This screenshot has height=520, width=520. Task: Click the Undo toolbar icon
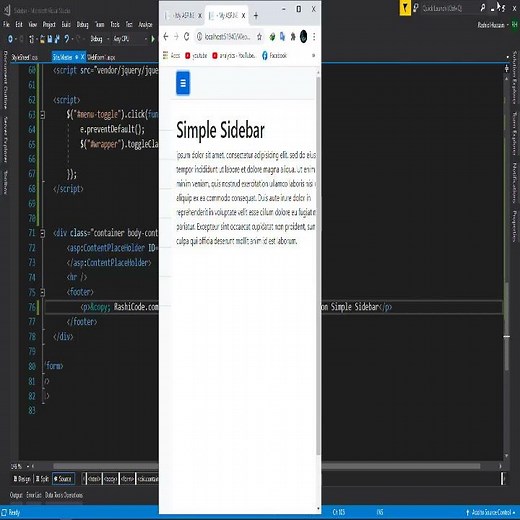[67, 39]
